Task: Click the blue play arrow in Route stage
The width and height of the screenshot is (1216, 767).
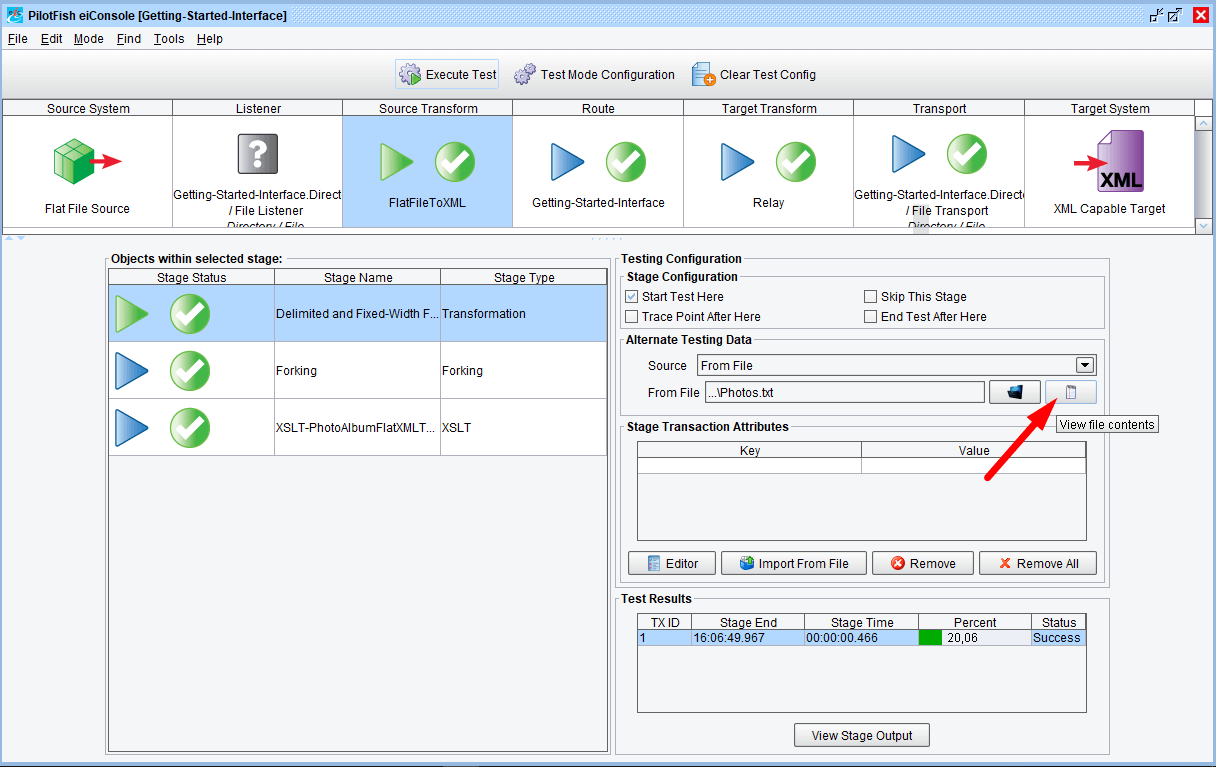Action: [x=568, y=162]
